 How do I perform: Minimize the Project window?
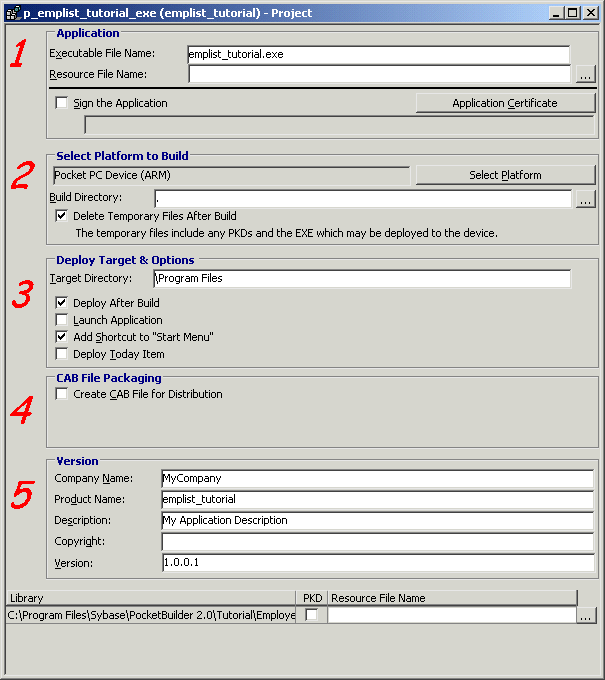coord(556,13)
